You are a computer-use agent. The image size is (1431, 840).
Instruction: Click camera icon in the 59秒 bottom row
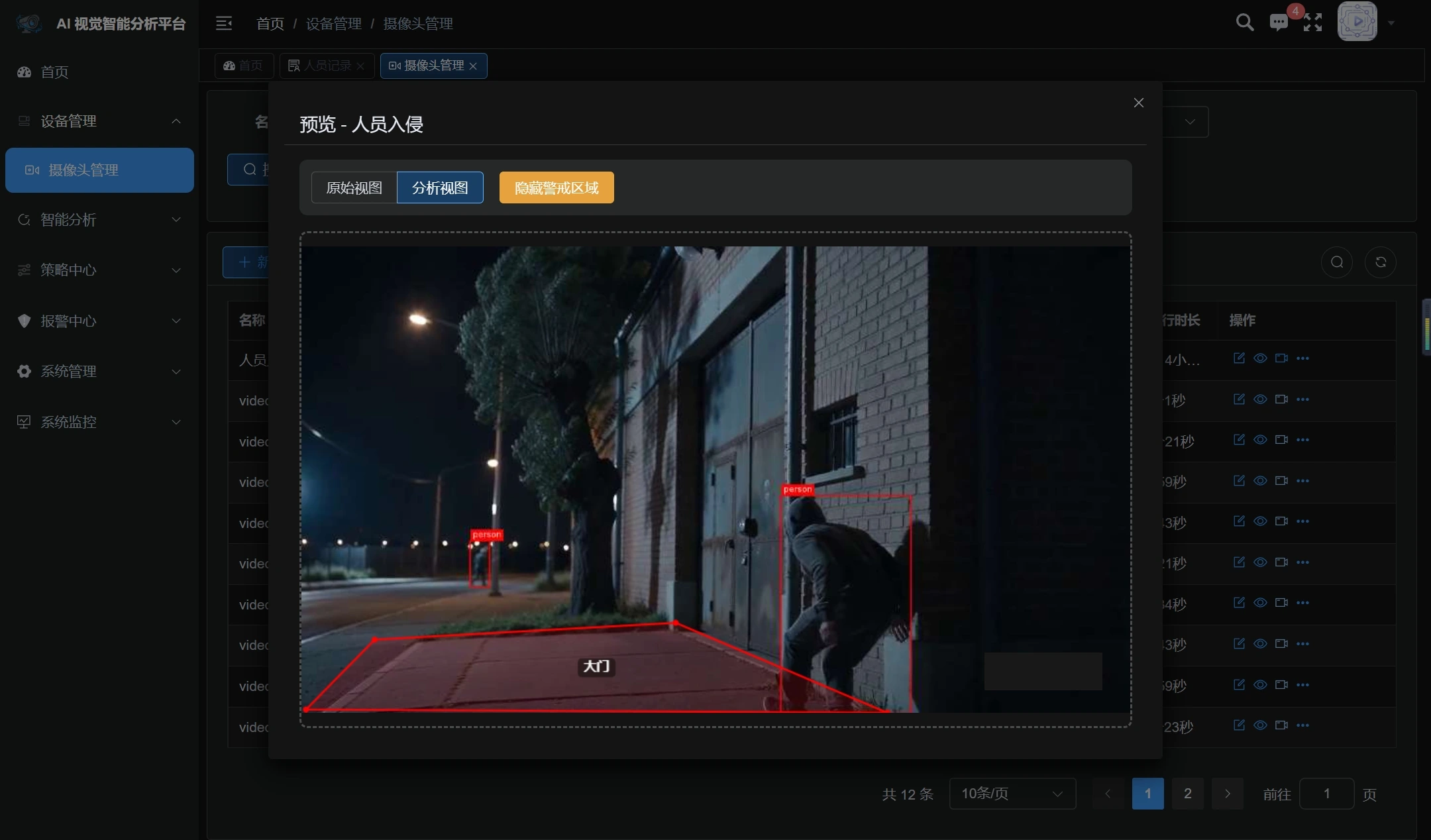(1281, 684)
